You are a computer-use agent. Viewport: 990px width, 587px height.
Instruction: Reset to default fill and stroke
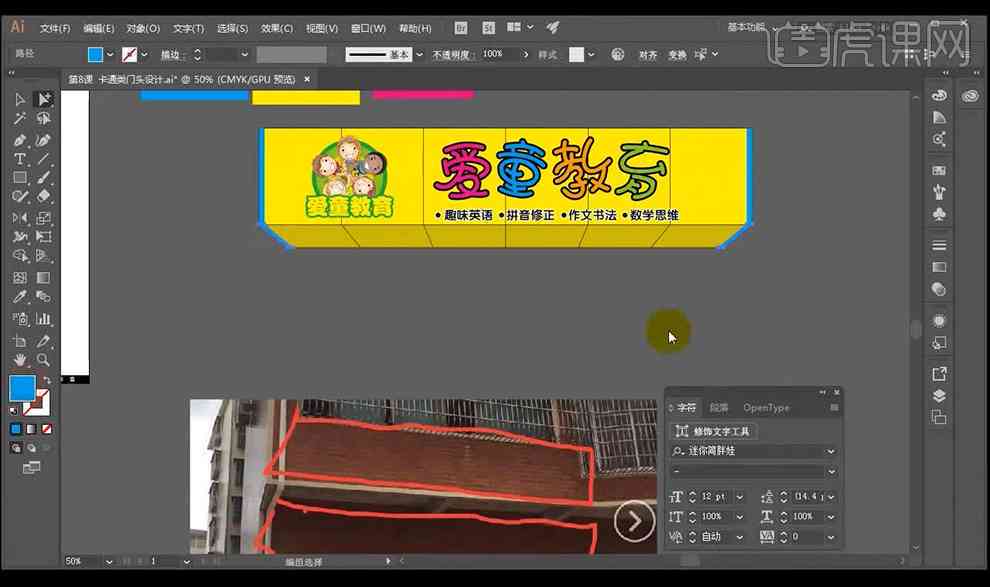point(14,410)
